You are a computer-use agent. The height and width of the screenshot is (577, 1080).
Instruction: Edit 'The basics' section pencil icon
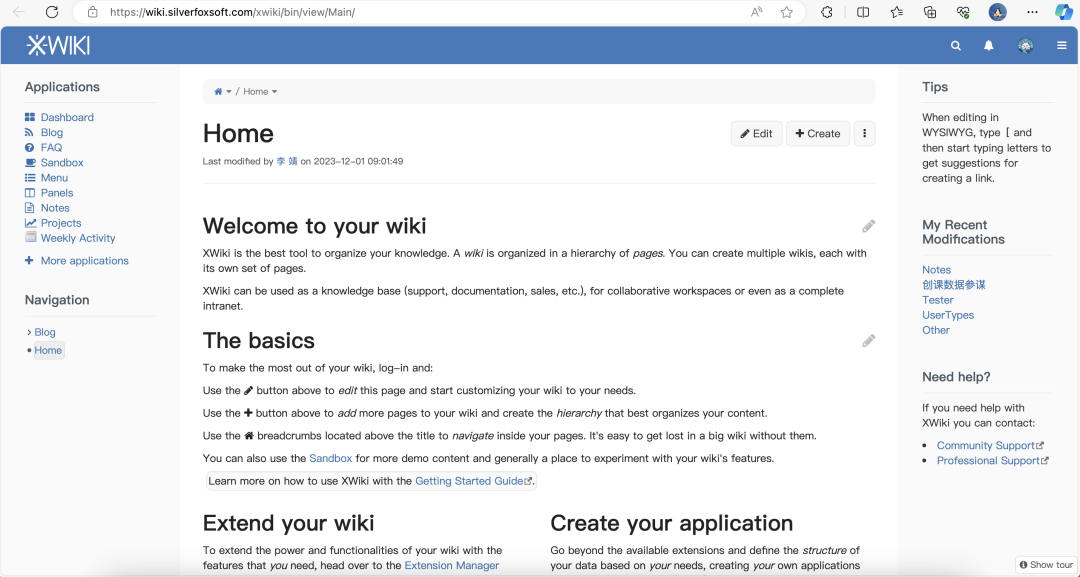tap(869, 341)
